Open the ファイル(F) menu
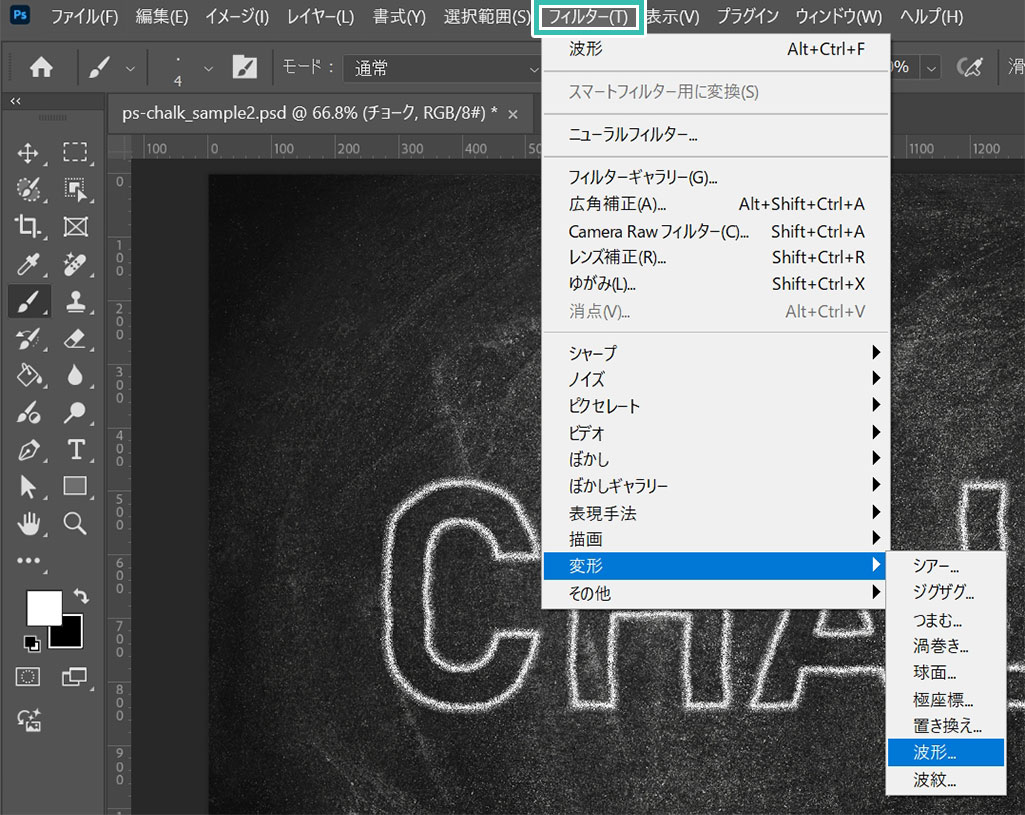Screen dimensions: 1025x815 pyautogui.click(x=84, y=16)
